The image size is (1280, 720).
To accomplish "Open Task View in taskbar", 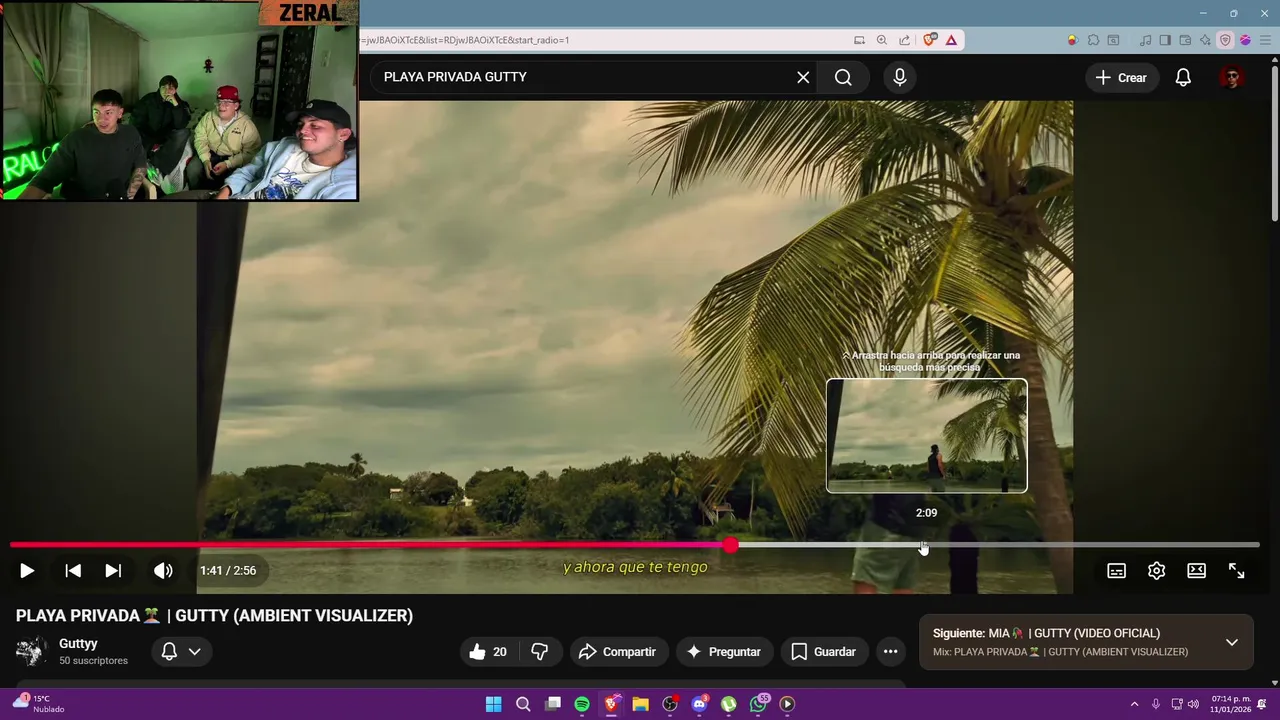I will (x=552, y=704).
